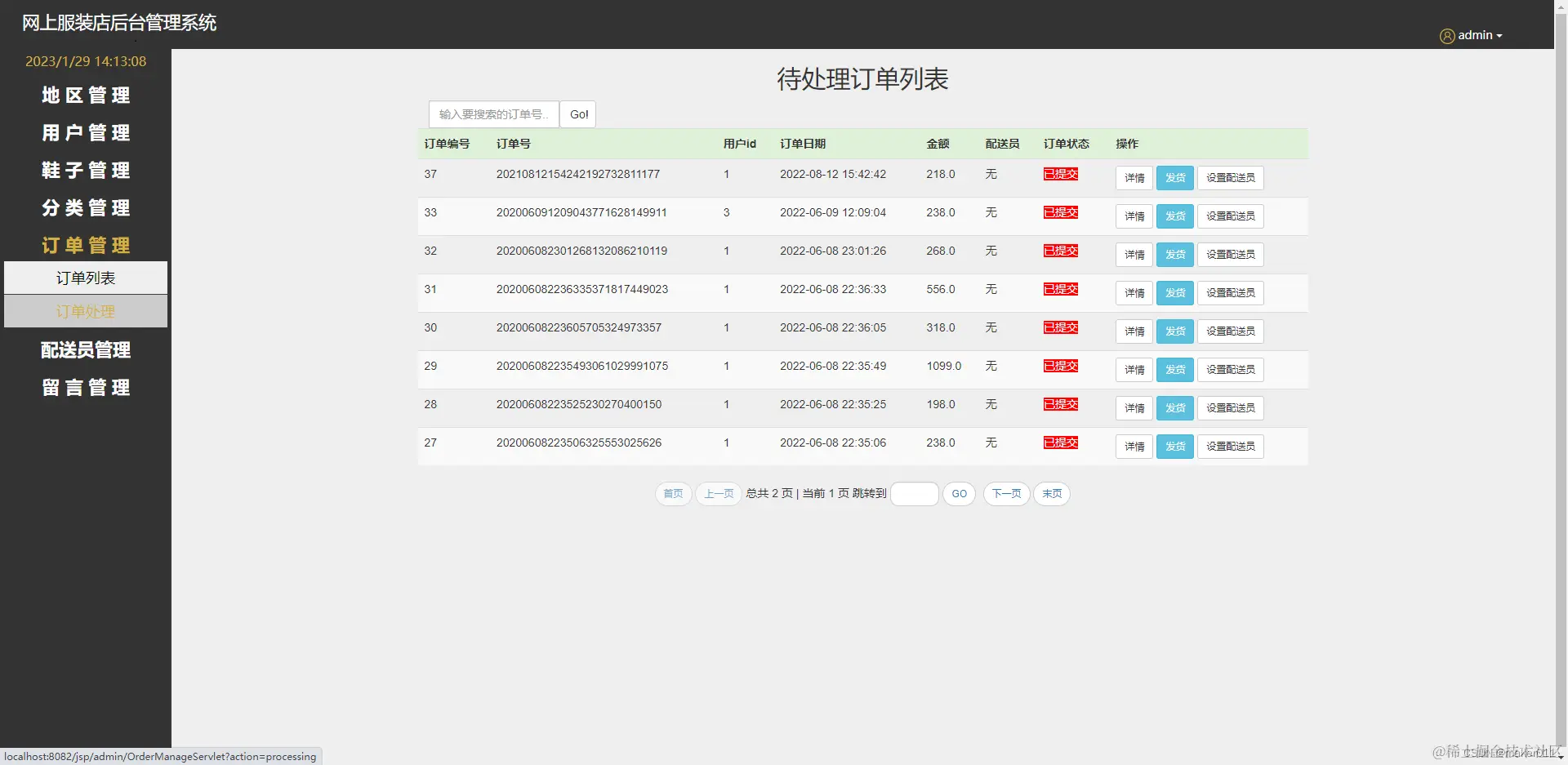
Task: Open 配送员管理 in the sidebar
Action: tap(86, 350)
